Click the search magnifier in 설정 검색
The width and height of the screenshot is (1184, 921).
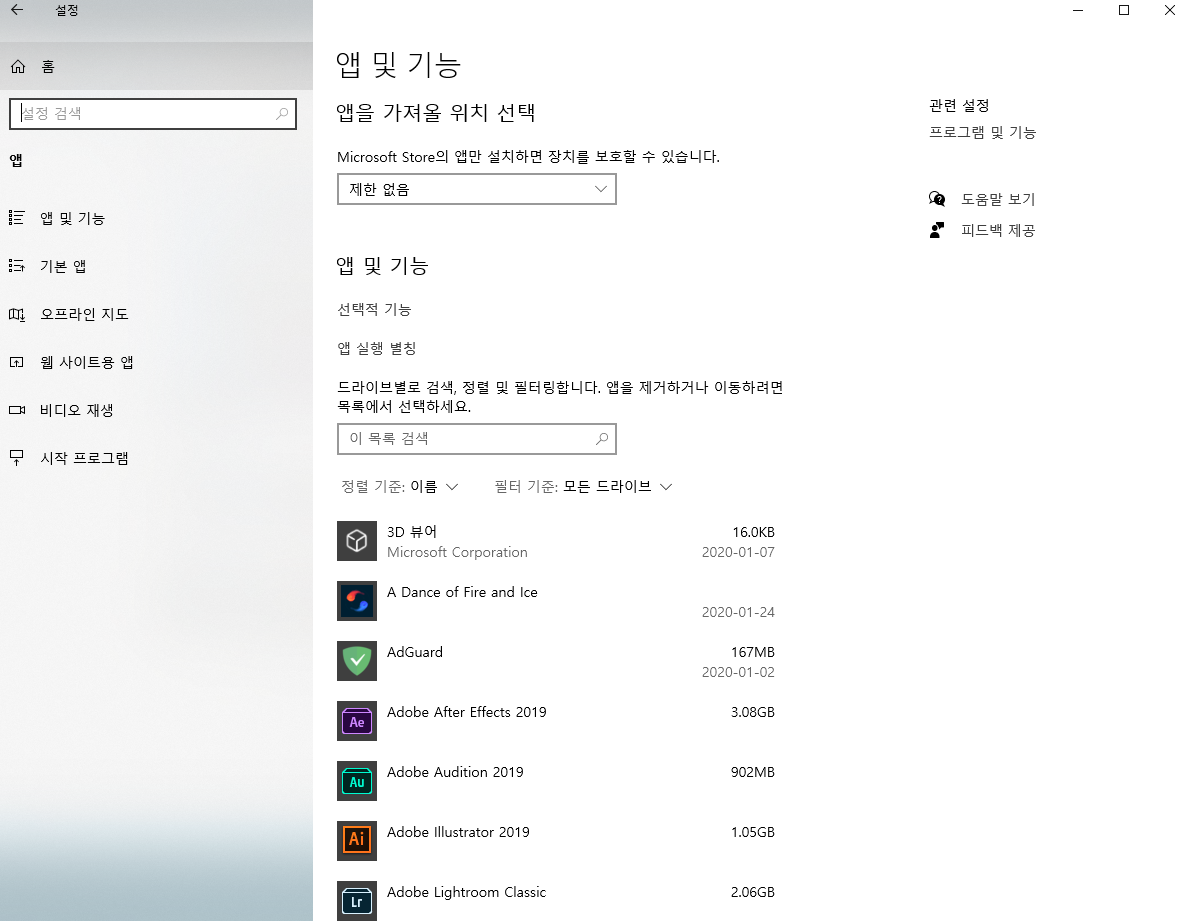coord(282,113)
